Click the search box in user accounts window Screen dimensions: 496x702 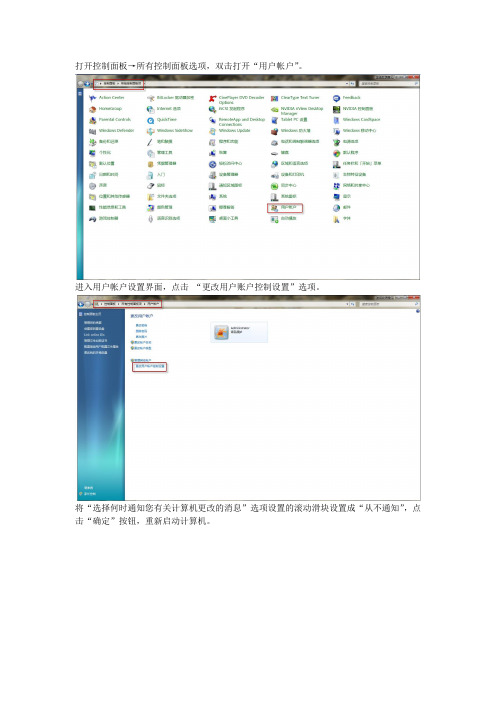389,304
